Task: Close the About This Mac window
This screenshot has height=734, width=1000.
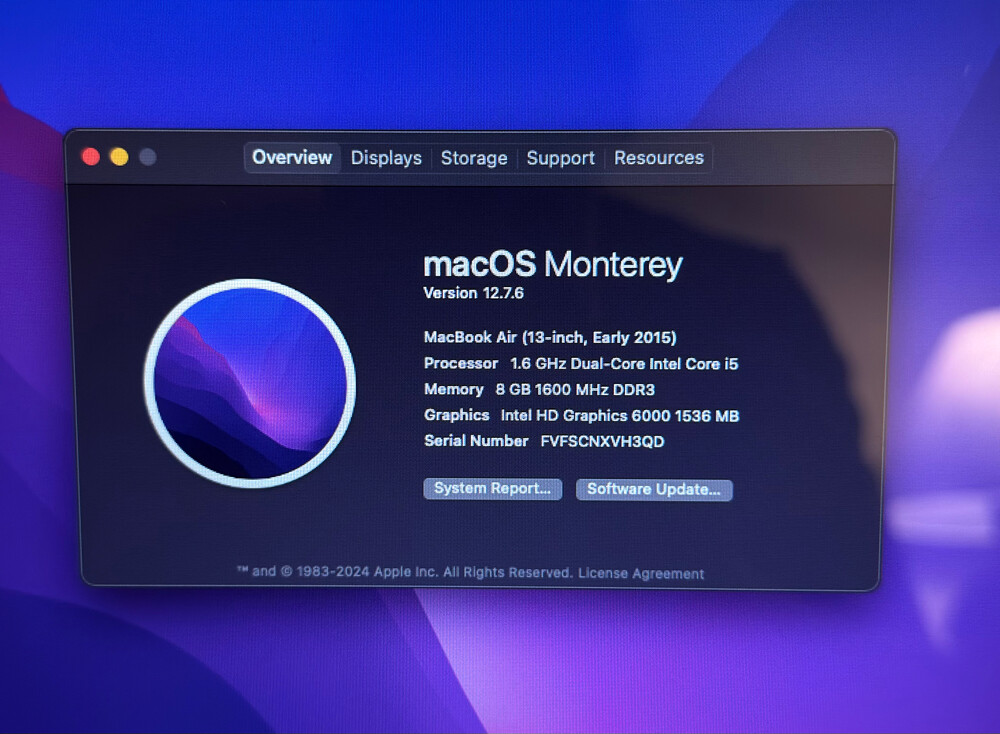Action: click(x=91, y=157)
